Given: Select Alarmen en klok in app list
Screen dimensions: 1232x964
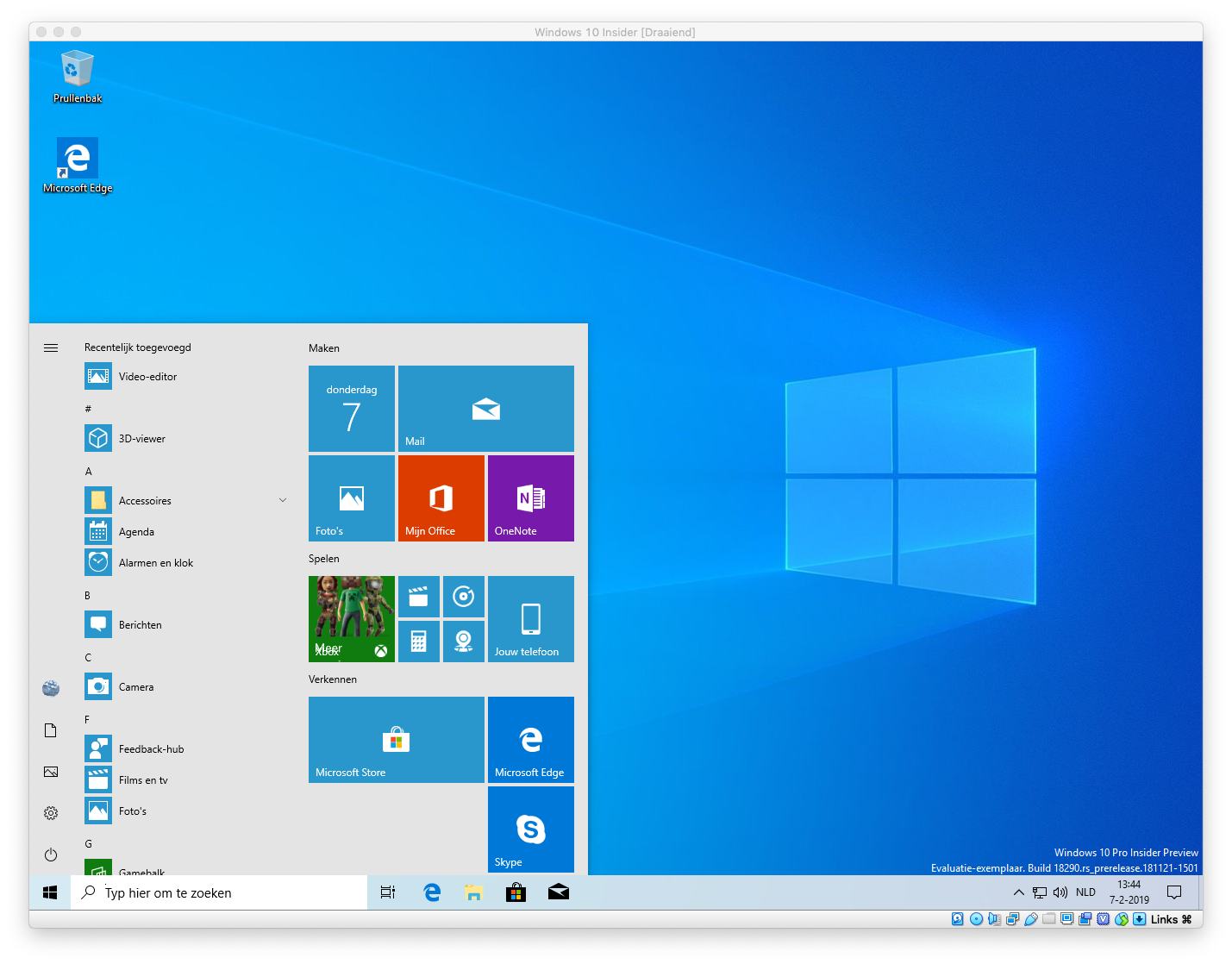Looking at the screenshot, I should click(155, 563).
